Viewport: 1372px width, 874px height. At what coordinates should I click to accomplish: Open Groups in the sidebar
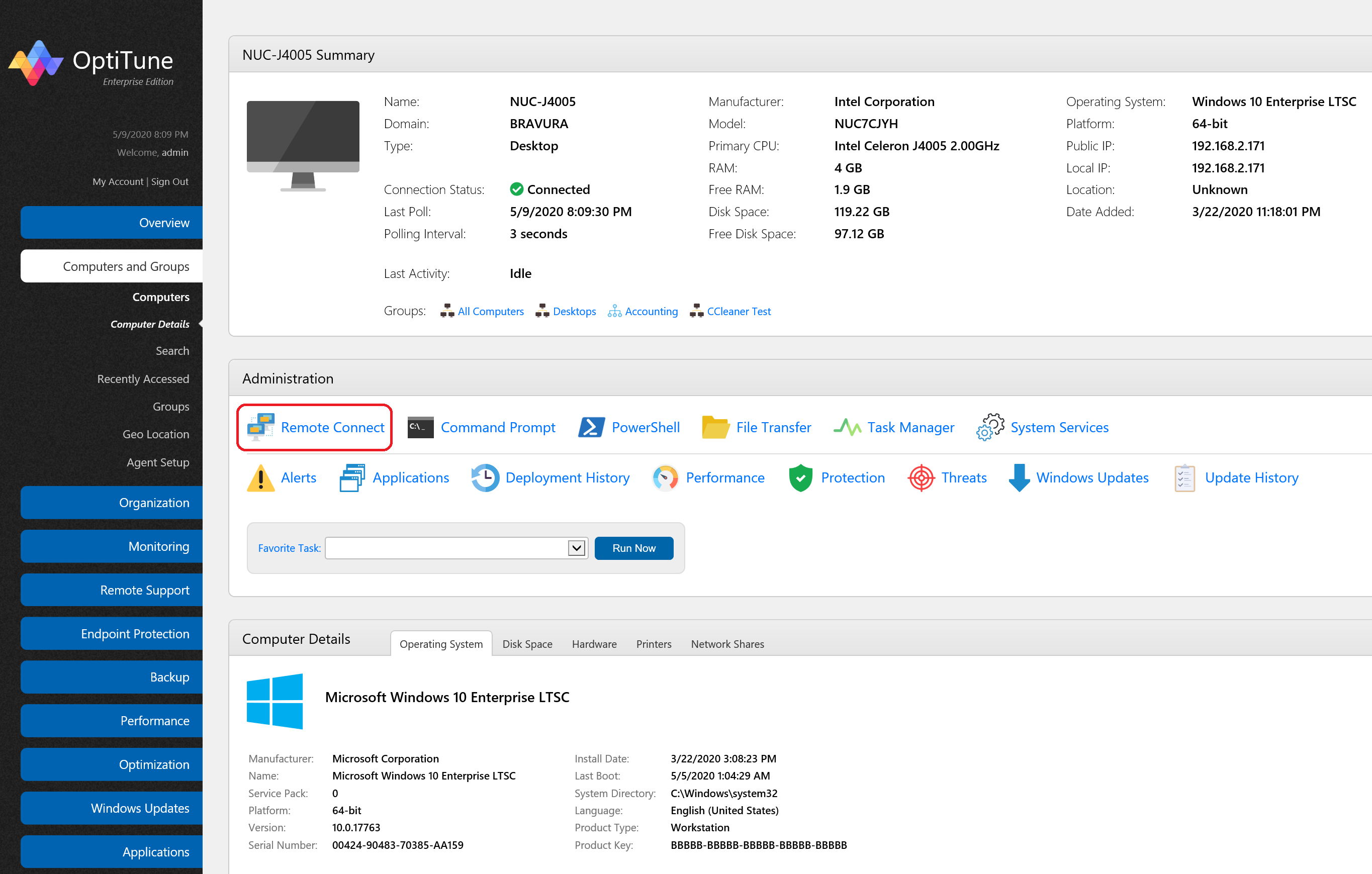click(171, 407)
